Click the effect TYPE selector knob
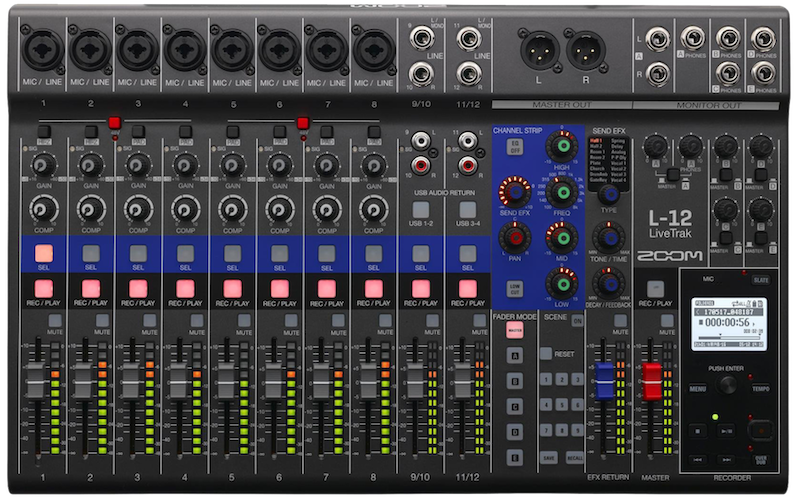Viewport: 800px width, 499px height. tap(609, 194)
